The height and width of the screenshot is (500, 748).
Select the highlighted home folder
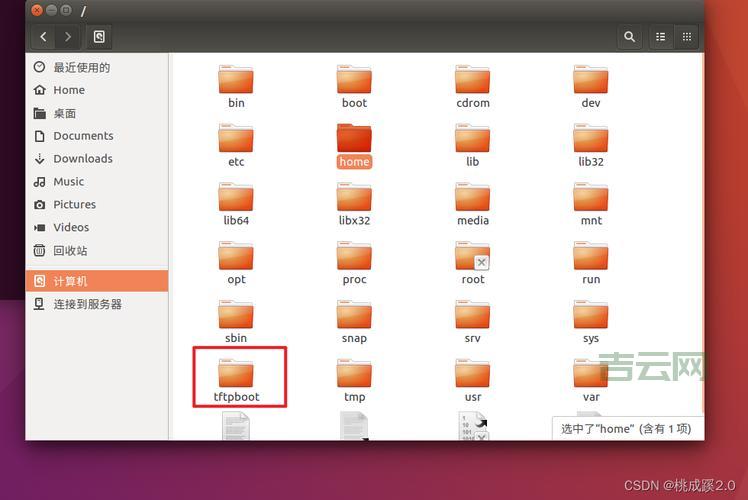[354, 140]
